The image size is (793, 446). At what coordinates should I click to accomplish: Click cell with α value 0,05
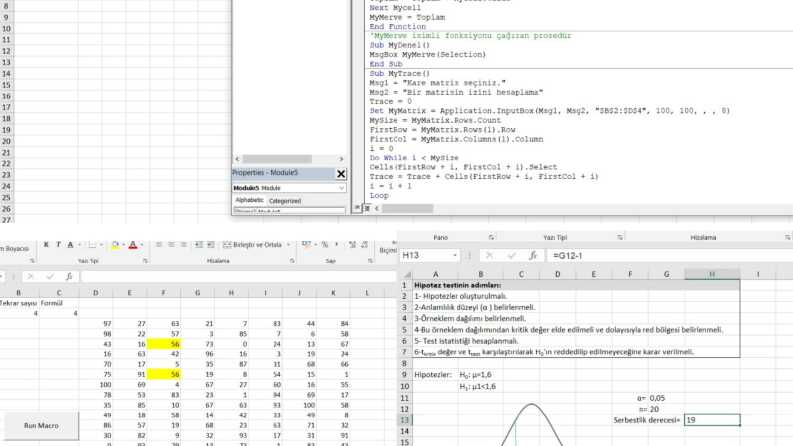coord(667,398)
